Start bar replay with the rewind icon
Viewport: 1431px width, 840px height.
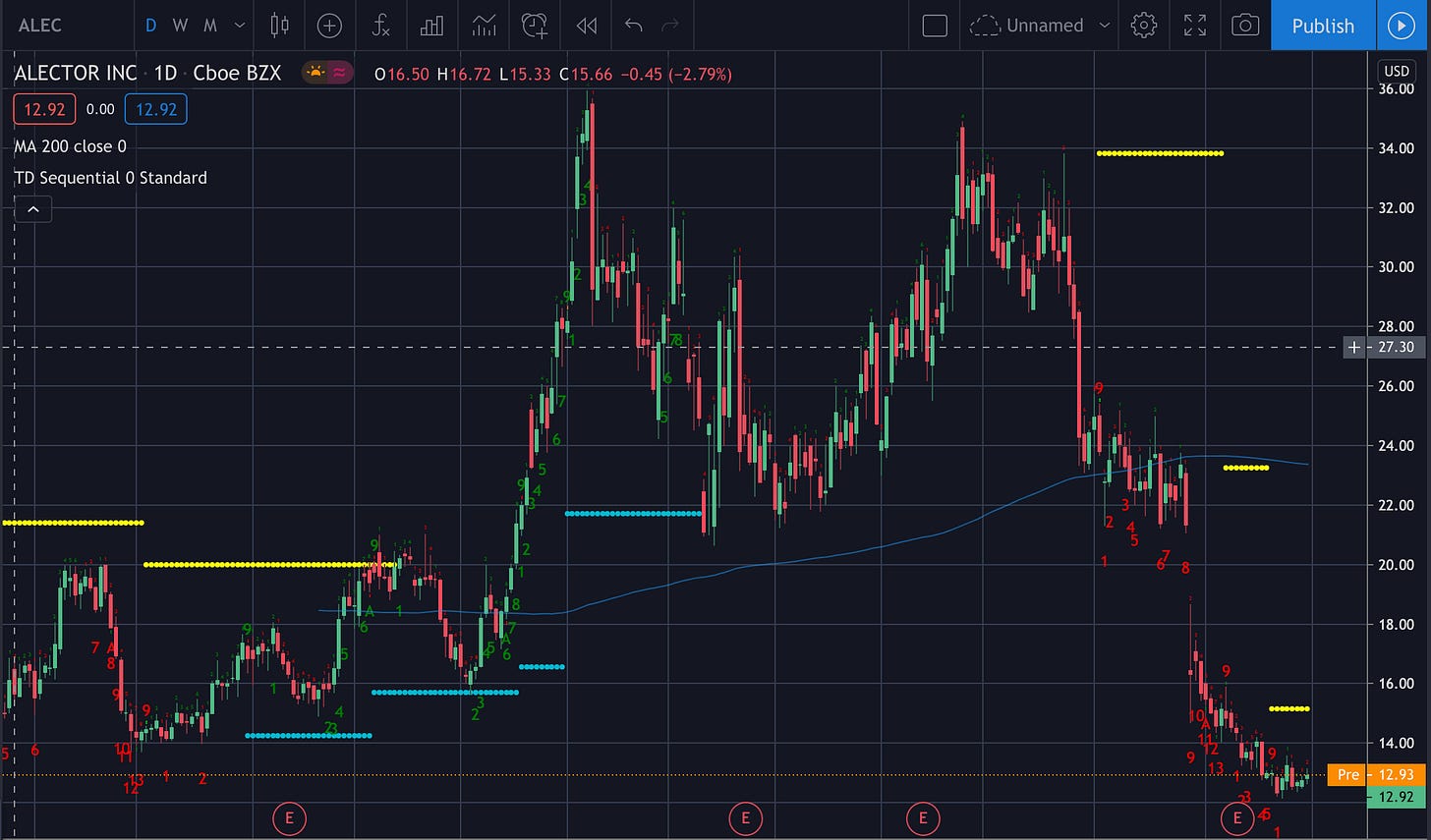(587, 26)
